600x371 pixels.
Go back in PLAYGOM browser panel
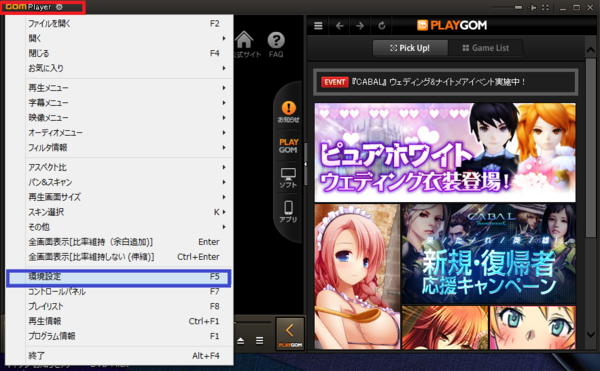click(x=339, y=26)
